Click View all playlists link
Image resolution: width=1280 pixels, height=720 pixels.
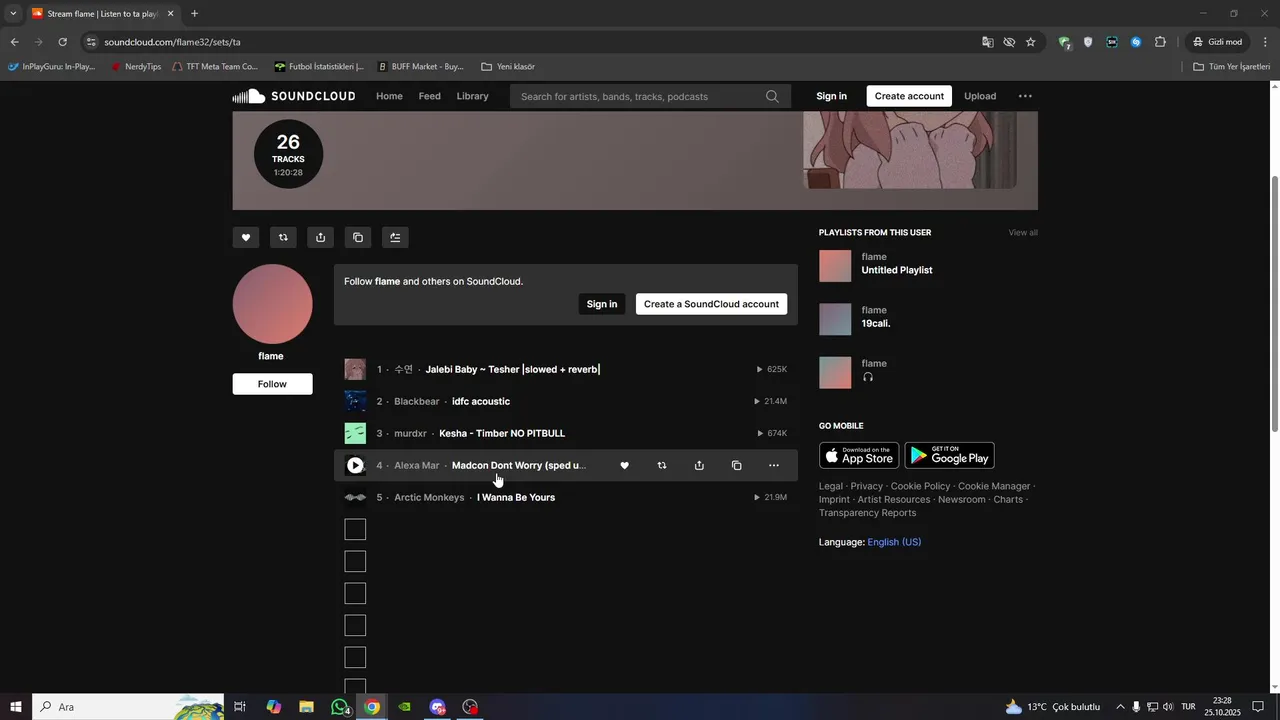[1023, 233]
